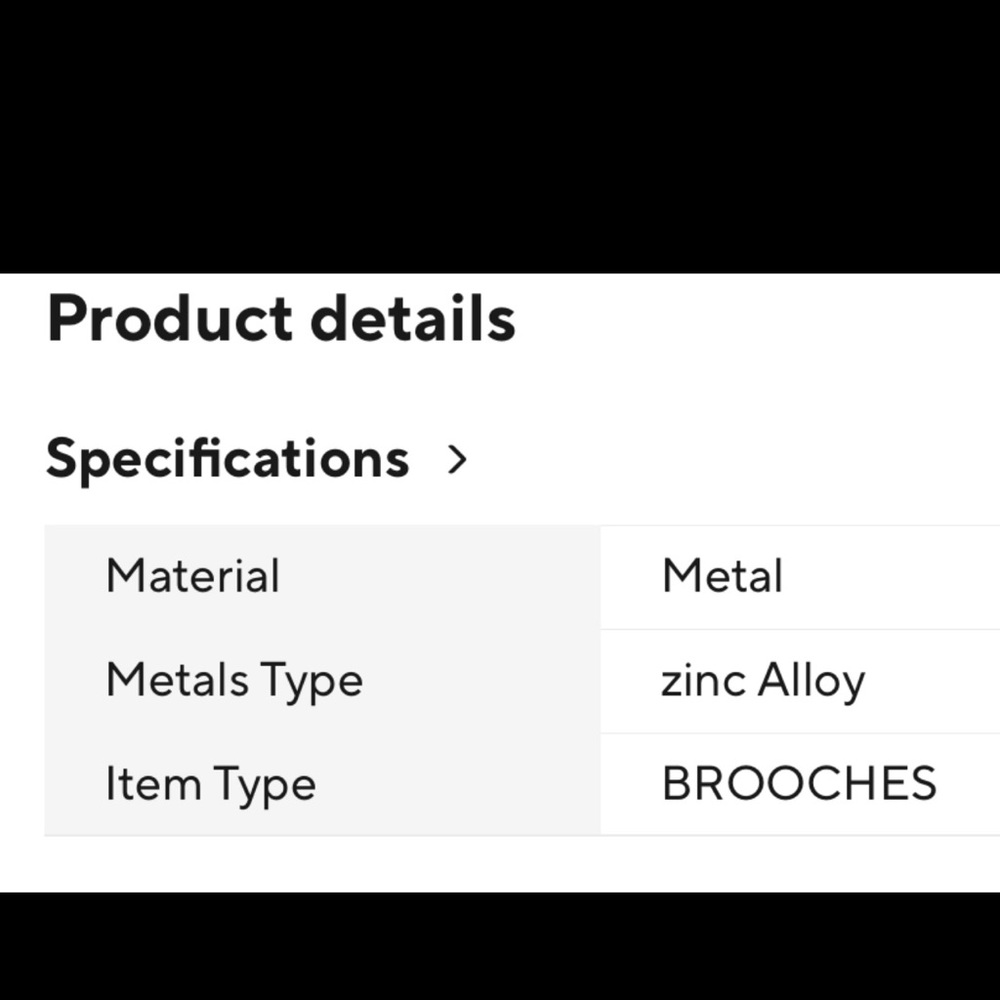Click the word 'Item' in Item Type
This screenshot has height=1000, width=1000.
[139, 785]
